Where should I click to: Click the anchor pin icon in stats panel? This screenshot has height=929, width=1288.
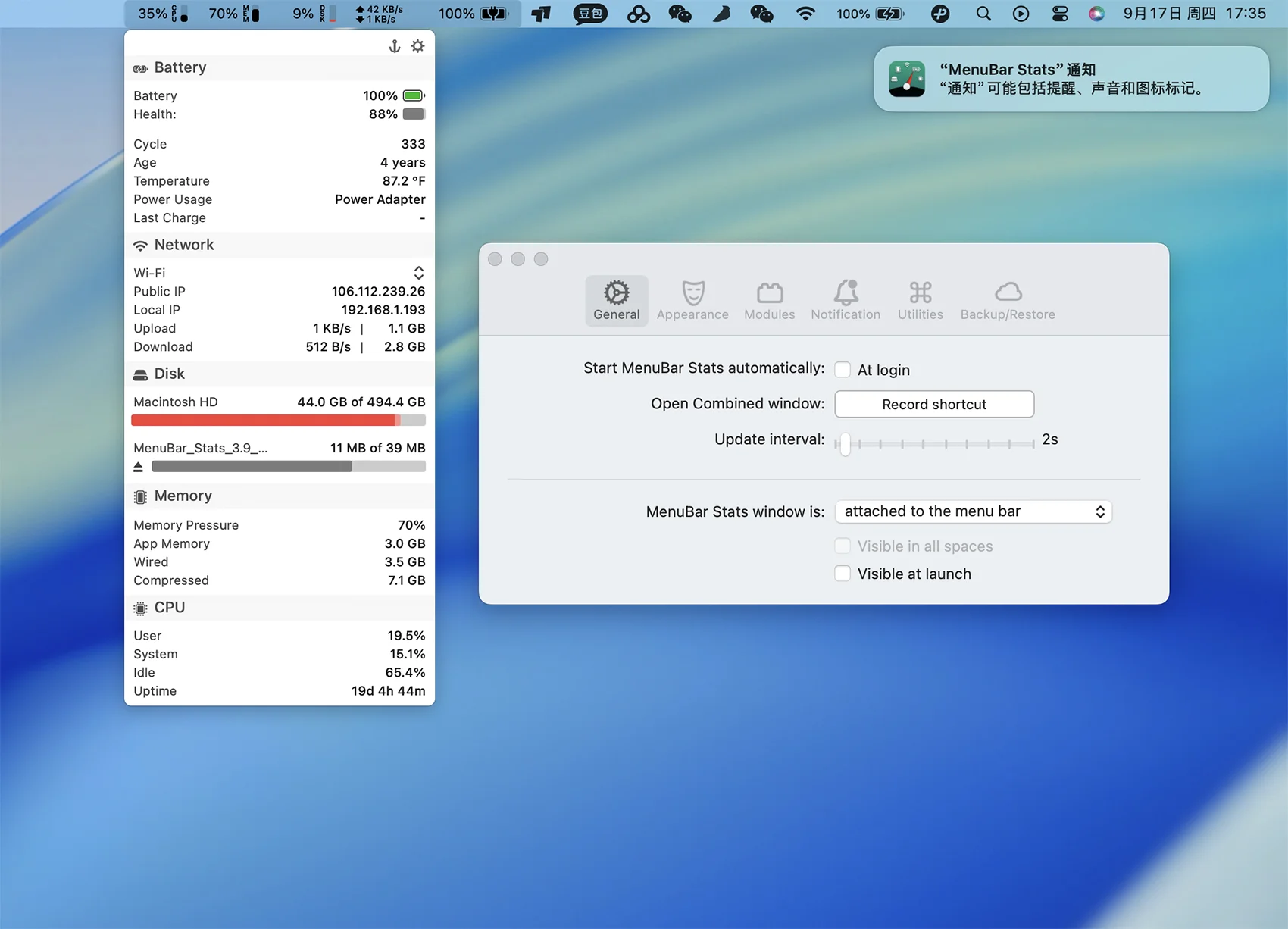(x=395, y=46)
